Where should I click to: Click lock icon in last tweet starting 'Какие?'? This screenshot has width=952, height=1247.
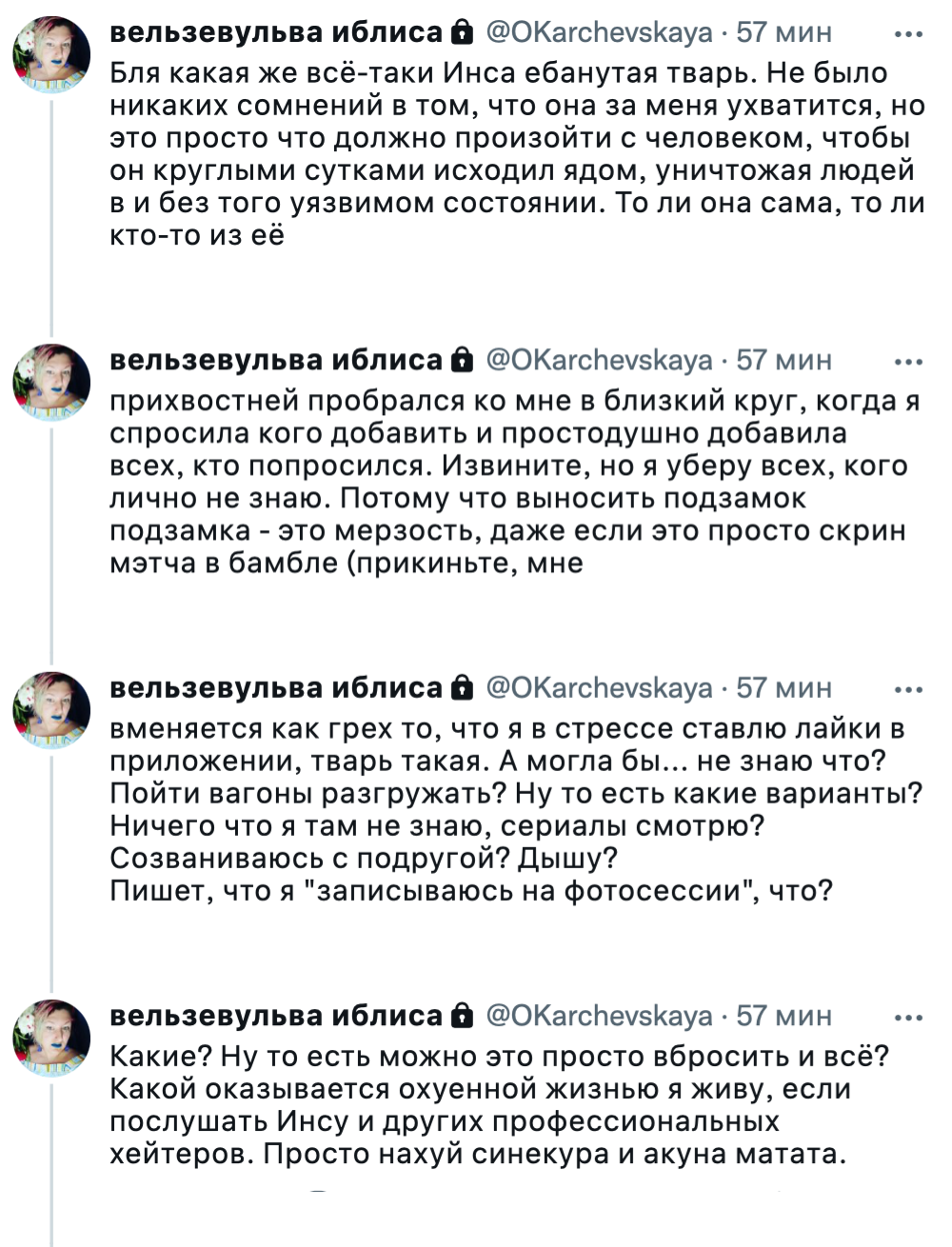462,1016
